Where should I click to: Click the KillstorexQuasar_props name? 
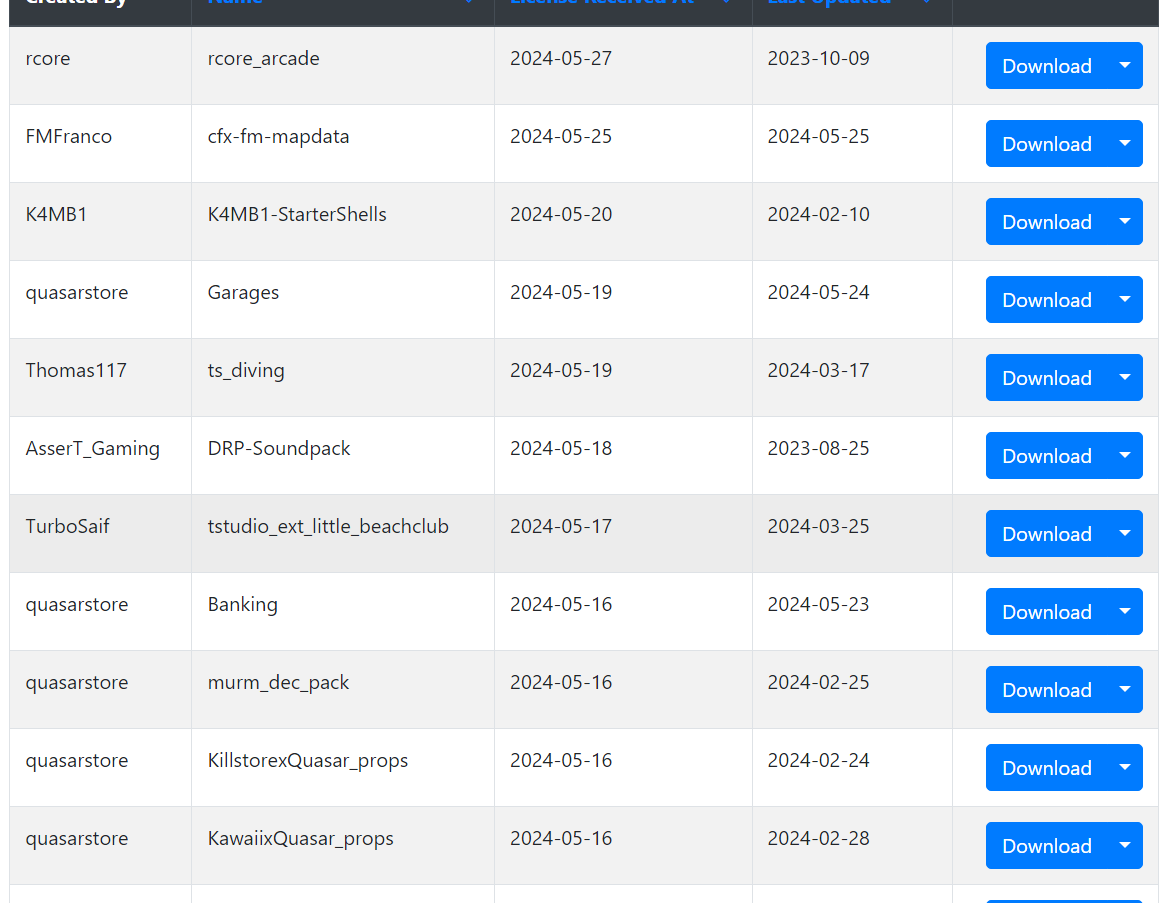click(308, 760)
